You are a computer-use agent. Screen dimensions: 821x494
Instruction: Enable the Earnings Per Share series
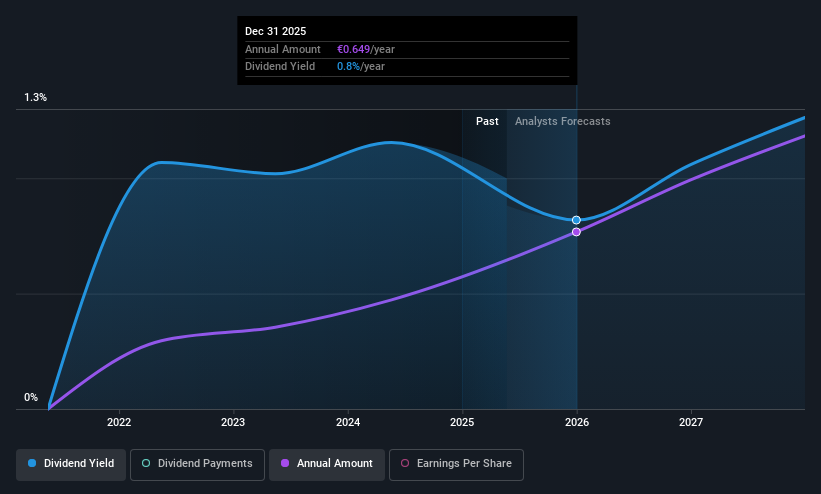tap(456, 465)
